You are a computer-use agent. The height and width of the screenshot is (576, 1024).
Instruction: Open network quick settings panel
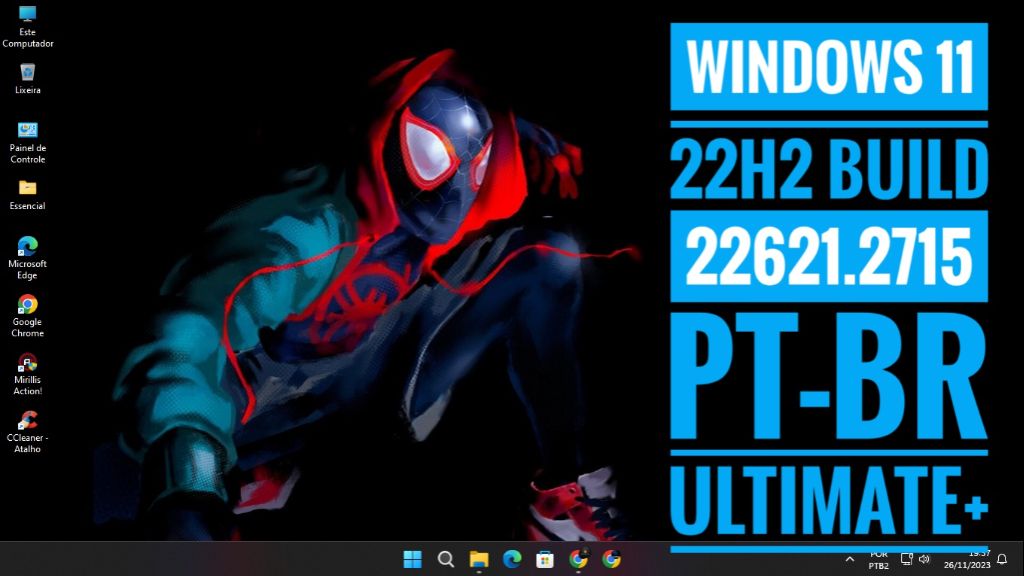[x=906, y=560]
